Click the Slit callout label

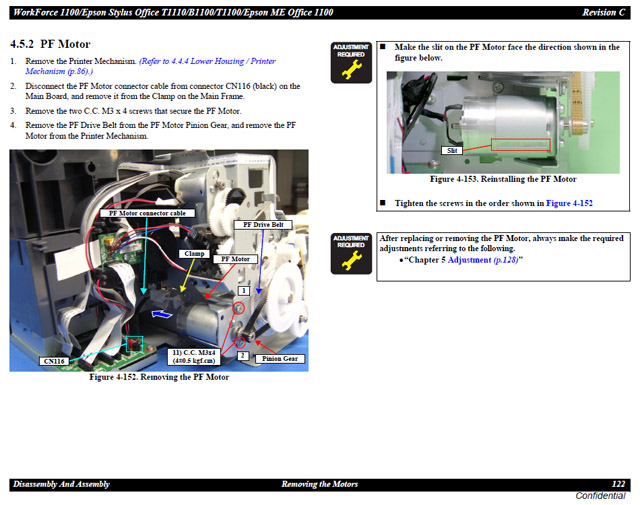pyautogui.click(x=452, y=150)
